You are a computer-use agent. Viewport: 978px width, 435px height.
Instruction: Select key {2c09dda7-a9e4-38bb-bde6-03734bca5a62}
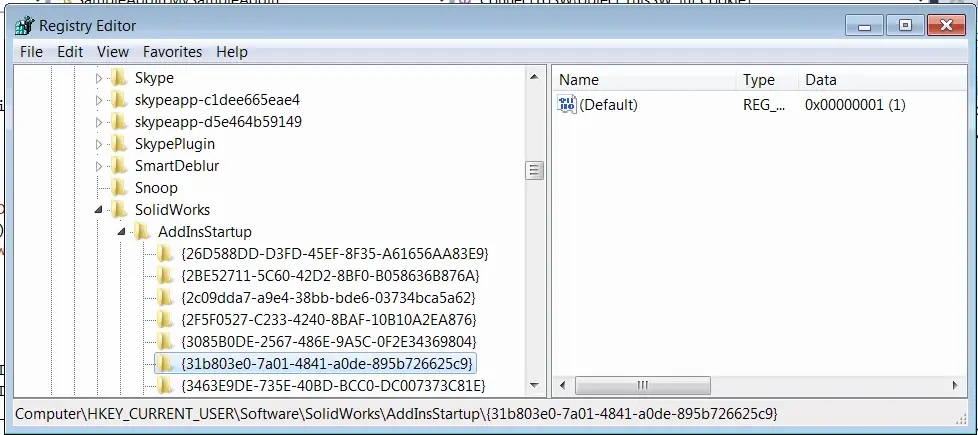click(x=328, y=297)
